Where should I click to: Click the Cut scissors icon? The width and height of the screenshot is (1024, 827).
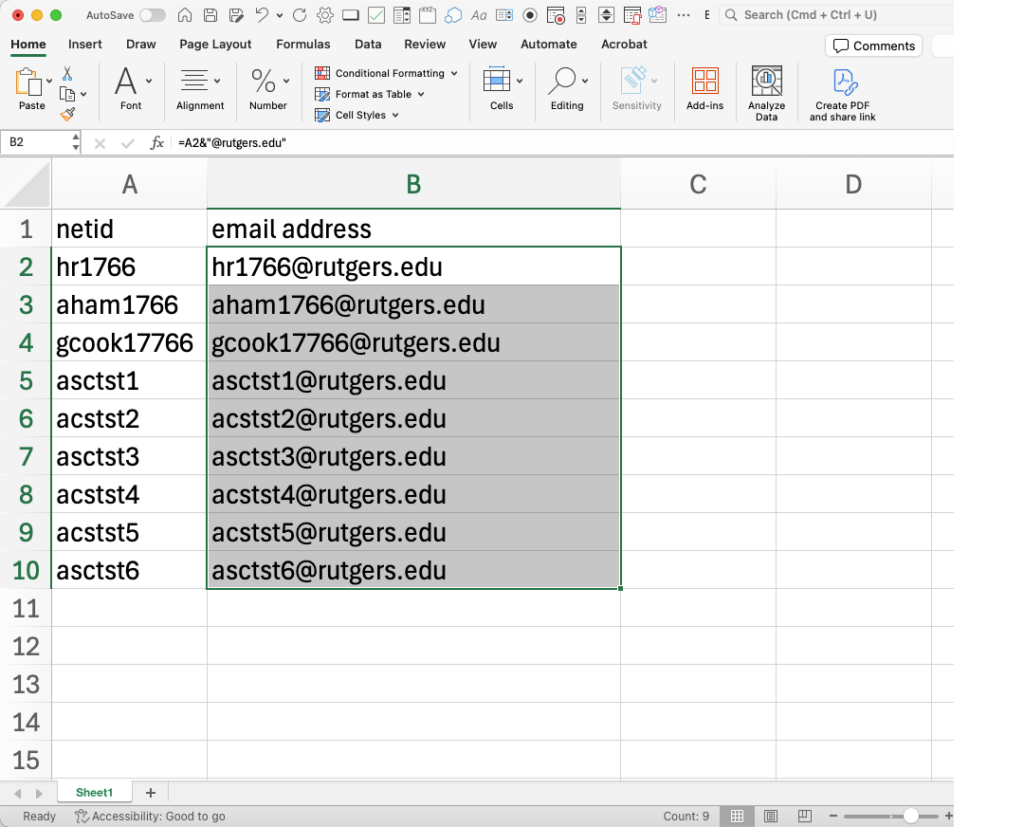tap(67, 73)
